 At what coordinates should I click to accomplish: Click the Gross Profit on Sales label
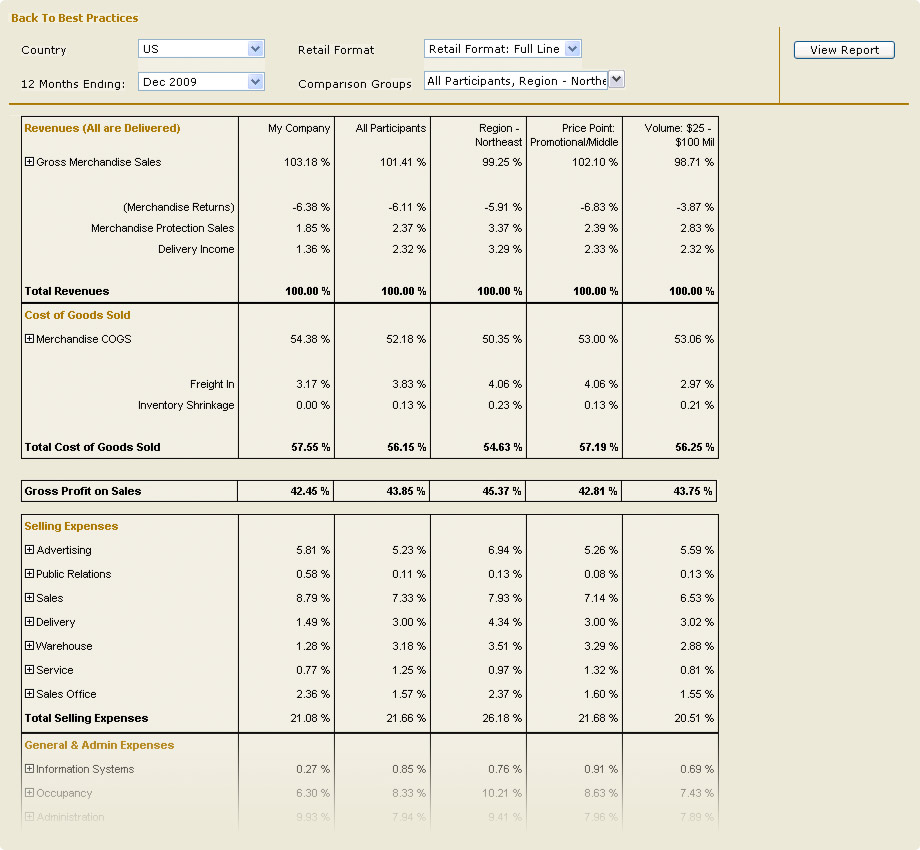tap(83, 491)
